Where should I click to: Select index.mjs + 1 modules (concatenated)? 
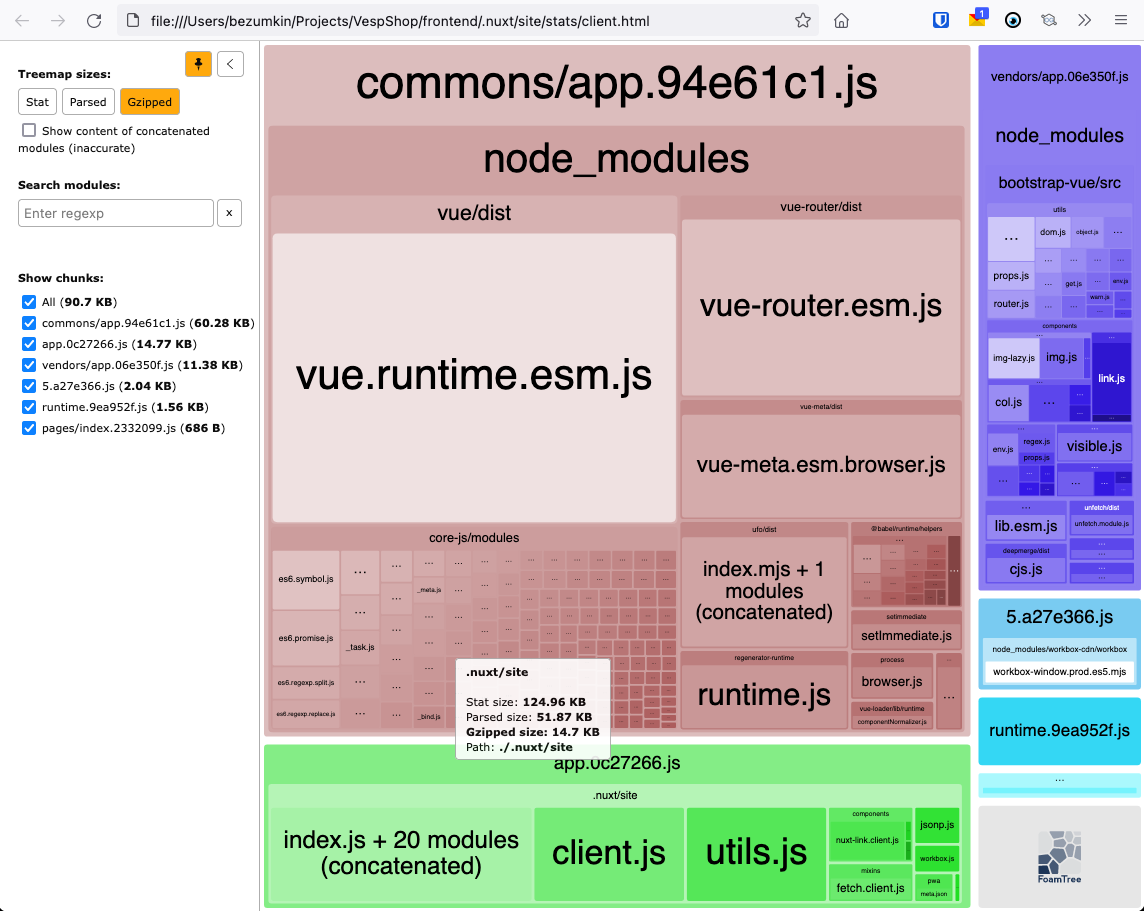[764, 591]
